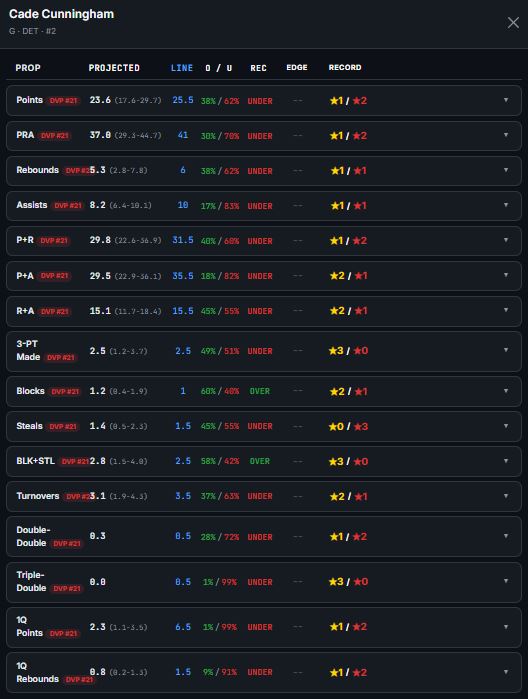528x699 pixels.
Task: Click the DVP #21 badge next to P+R
Action: pyautogui.click(x=54, y=241)
